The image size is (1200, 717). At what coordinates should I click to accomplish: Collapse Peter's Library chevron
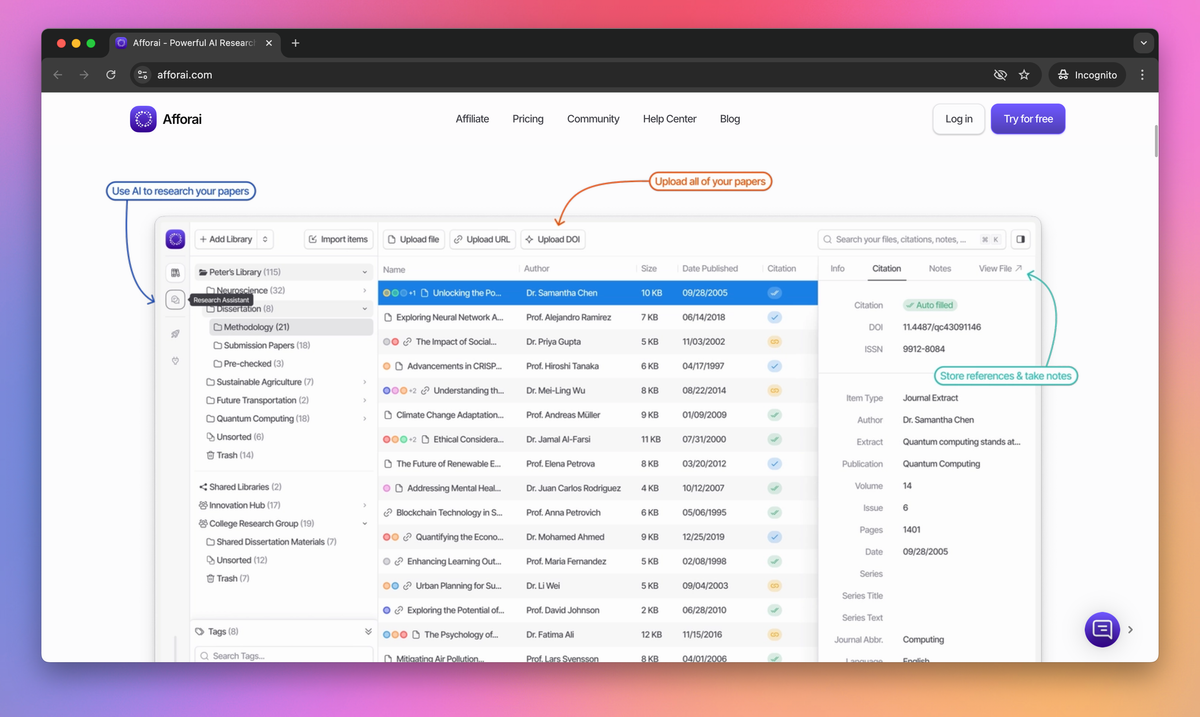(x=365, y=272)
